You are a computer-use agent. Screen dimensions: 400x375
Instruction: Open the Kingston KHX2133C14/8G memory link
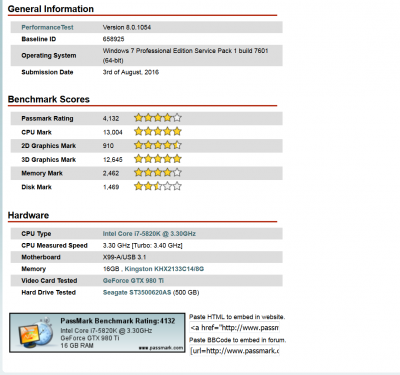pos(164,269)
